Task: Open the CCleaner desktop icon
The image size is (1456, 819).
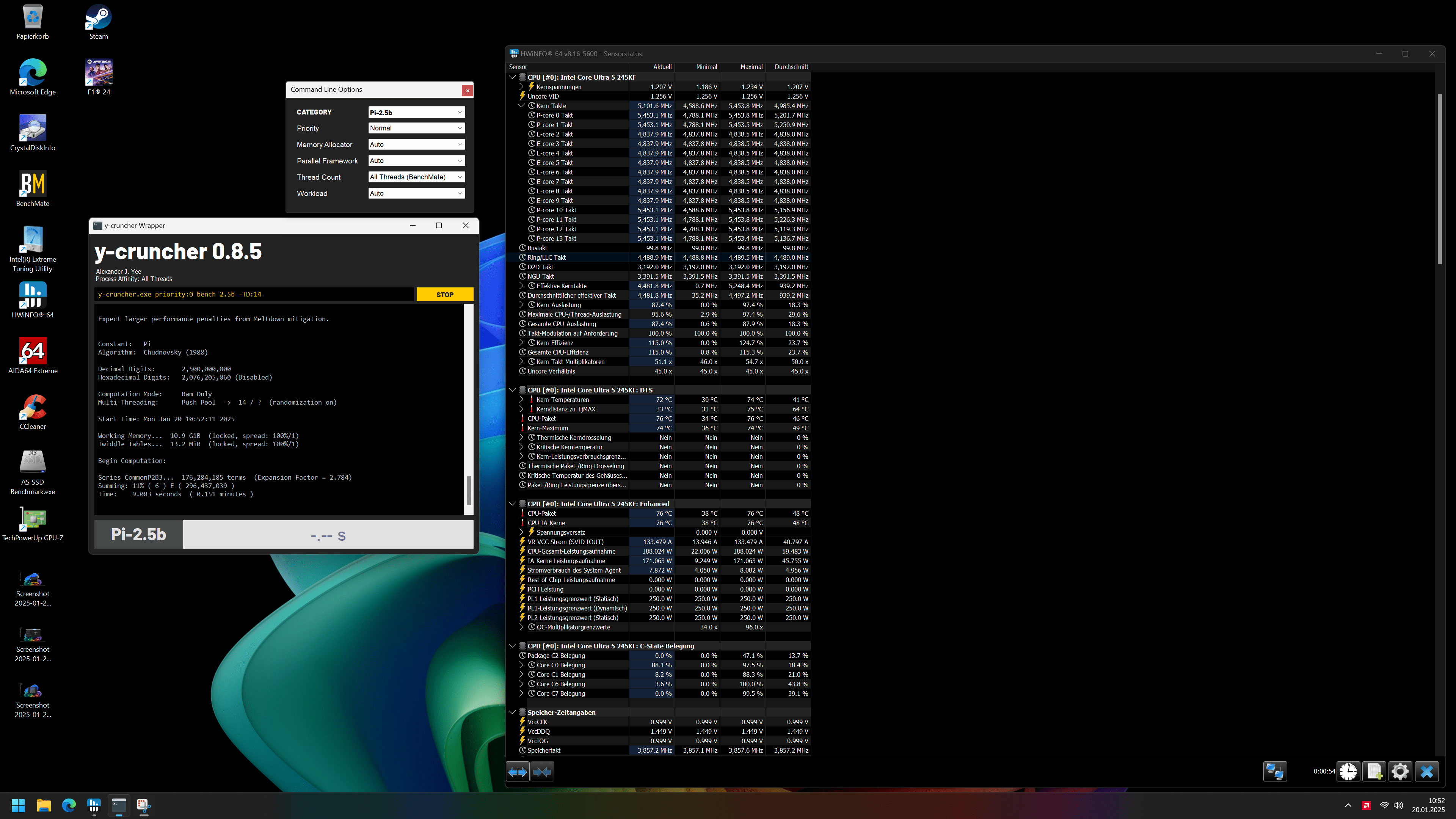Action: (x=33, y=412)
